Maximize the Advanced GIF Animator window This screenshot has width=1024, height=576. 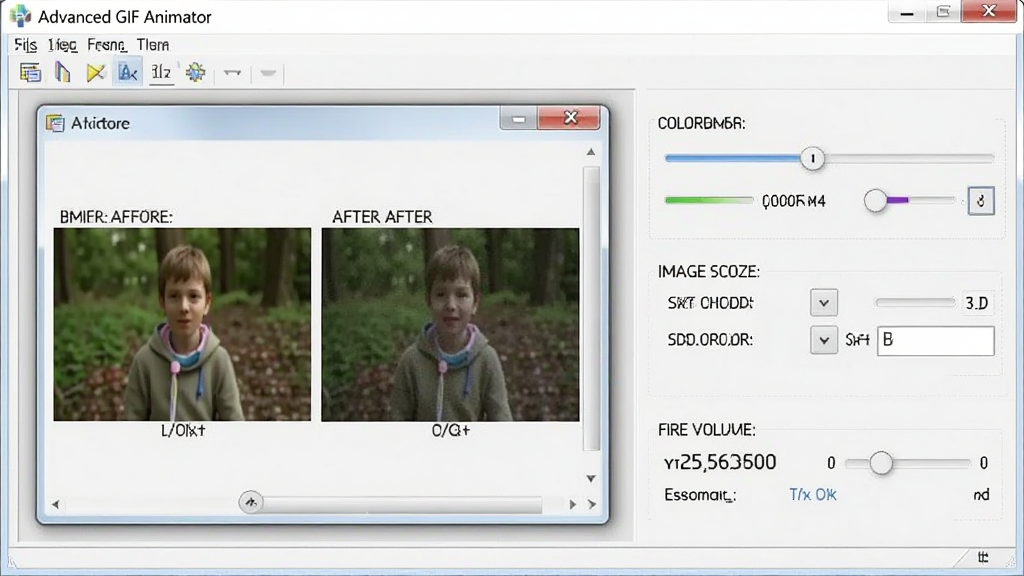click(943, 12)
